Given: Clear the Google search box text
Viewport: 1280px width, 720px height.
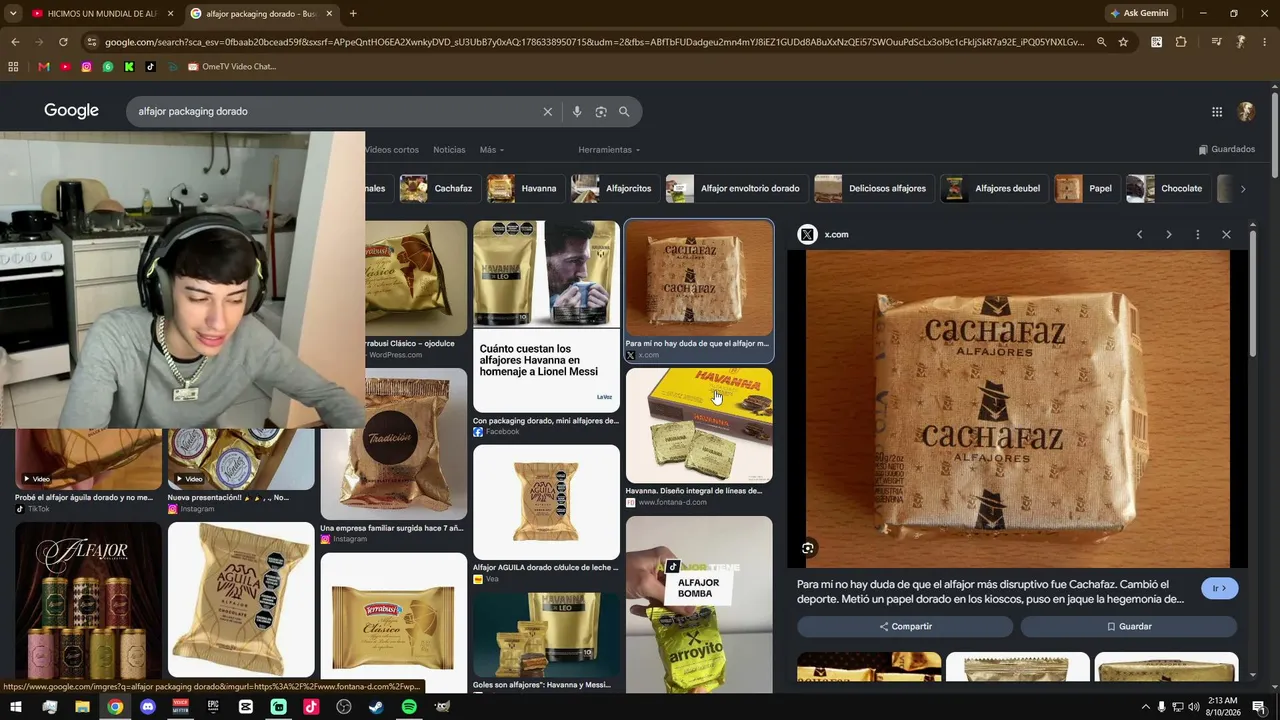Looking at the screenshot, I should point(547,112).
